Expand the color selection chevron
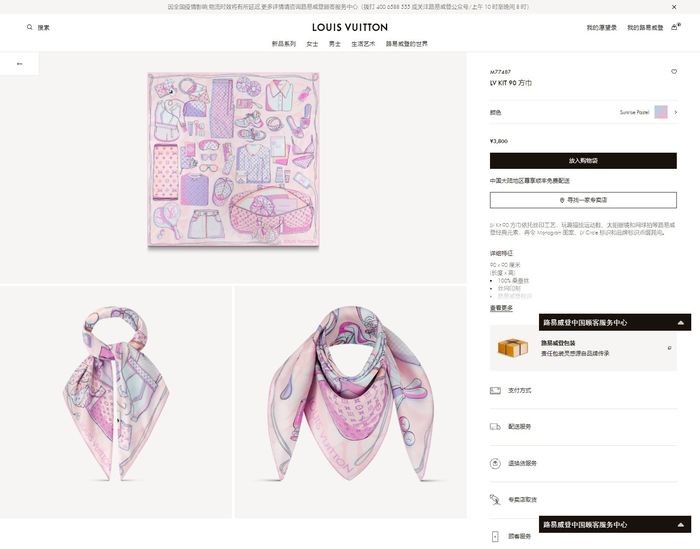700x549 pixels. pyautogui.click(x=675, y=112)
